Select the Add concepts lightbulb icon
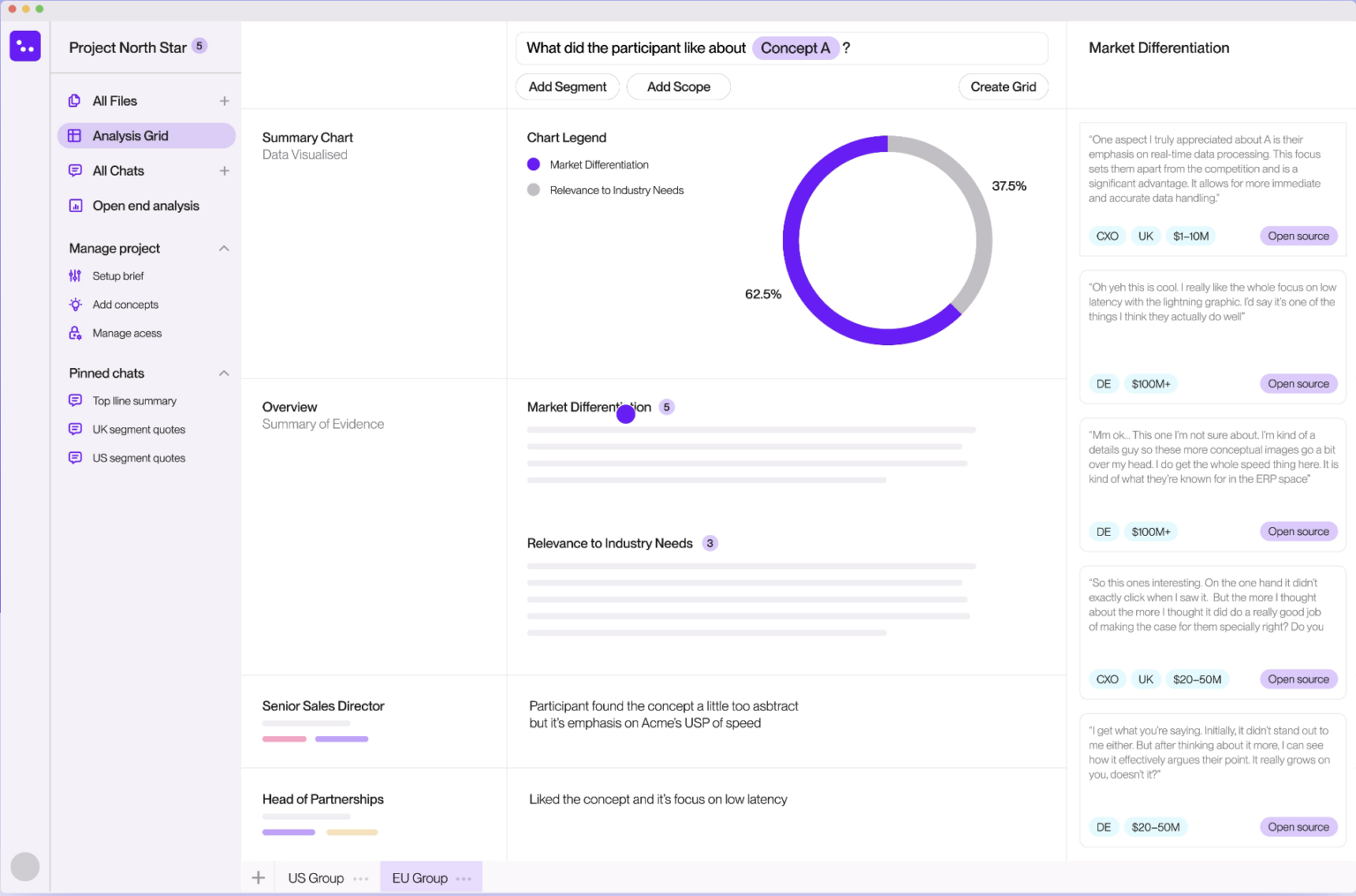The height and width of the screenshot is (896, 1356). coord(75,304)
